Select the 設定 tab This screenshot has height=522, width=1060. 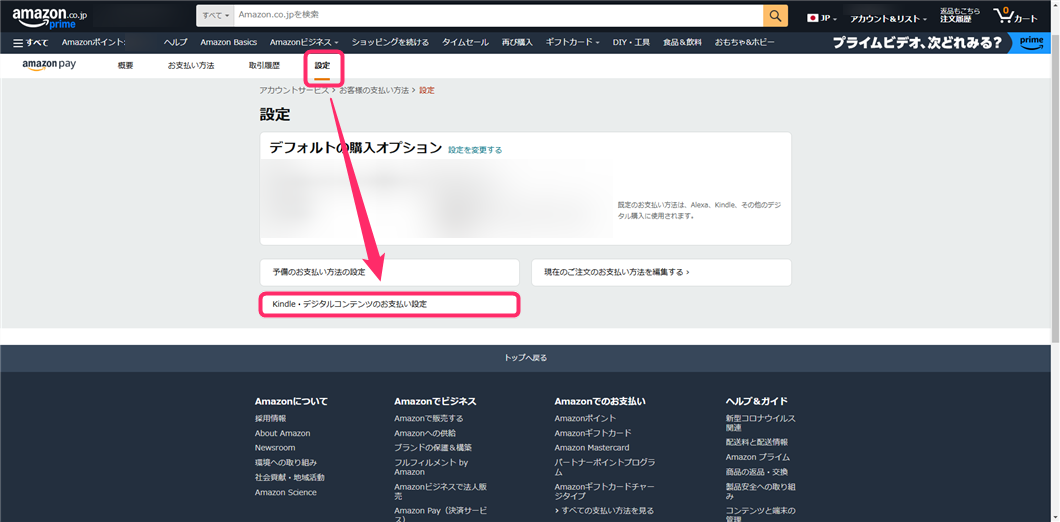point(322,66)
